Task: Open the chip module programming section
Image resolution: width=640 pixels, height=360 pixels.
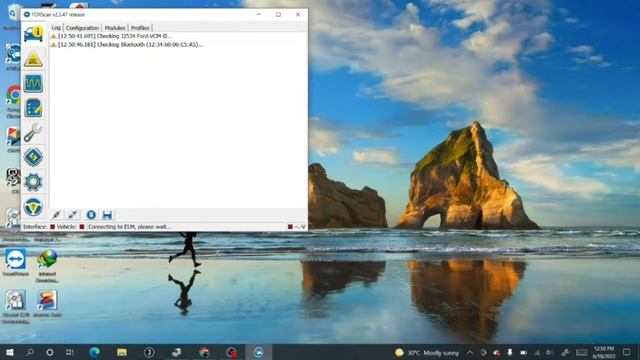Action: point(33,158)
